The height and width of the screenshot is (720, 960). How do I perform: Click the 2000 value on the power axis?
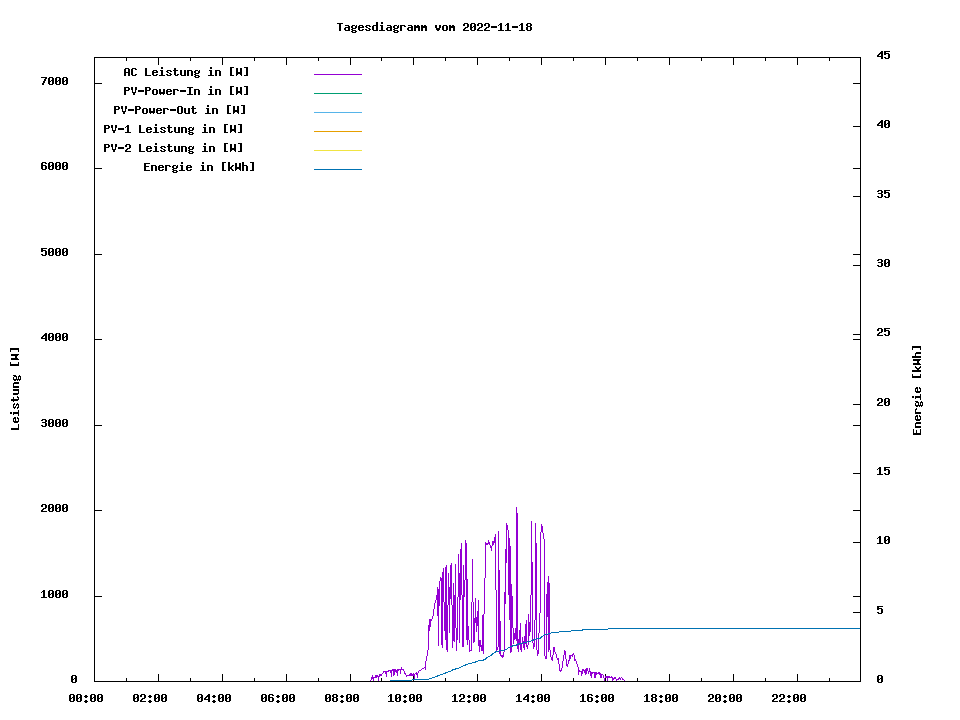pos(53,509)
